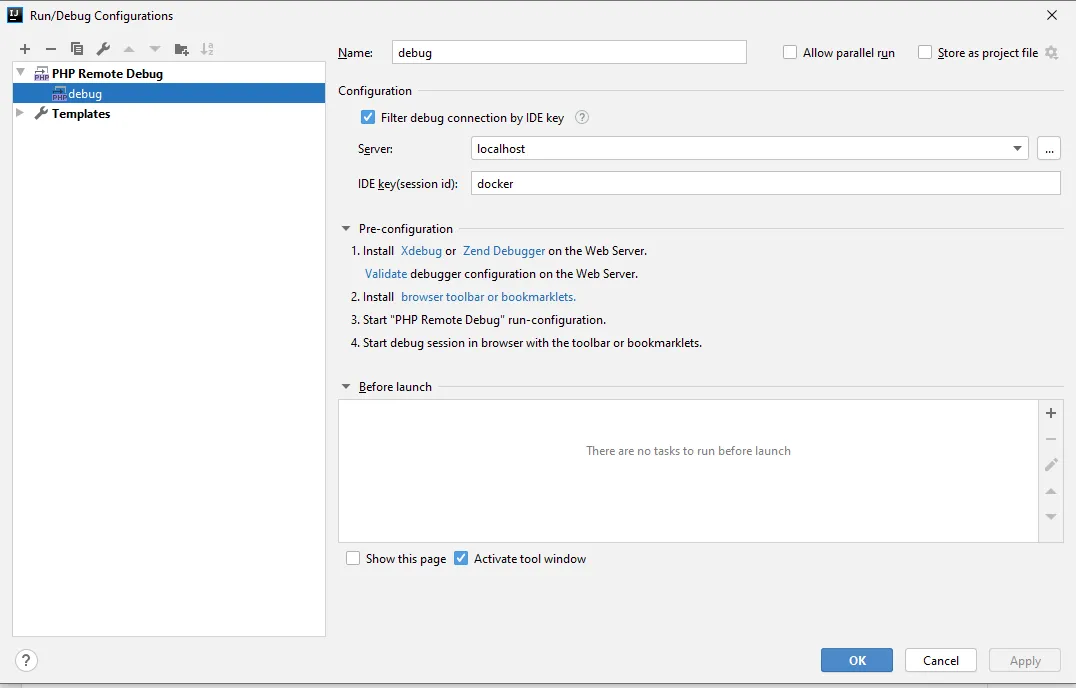Add a new run configuration with plus icon
This screenshot has height=688, width=1076.
(x=25, y=49)
